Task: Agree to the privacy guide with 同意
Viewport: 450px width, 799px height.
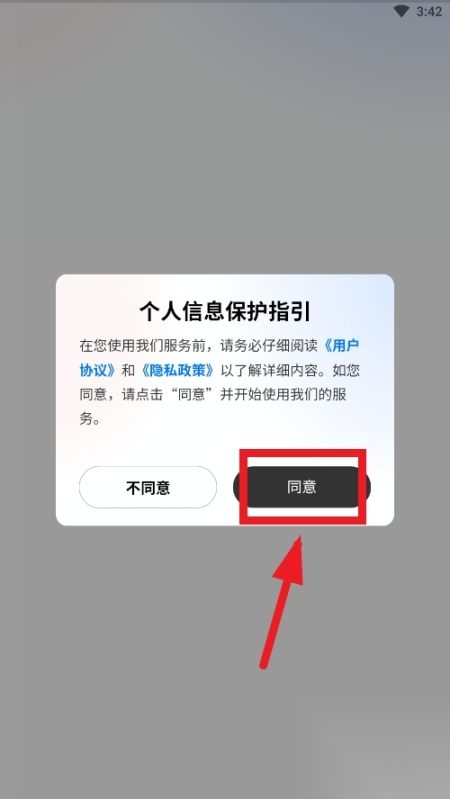Action: [302, 487]
